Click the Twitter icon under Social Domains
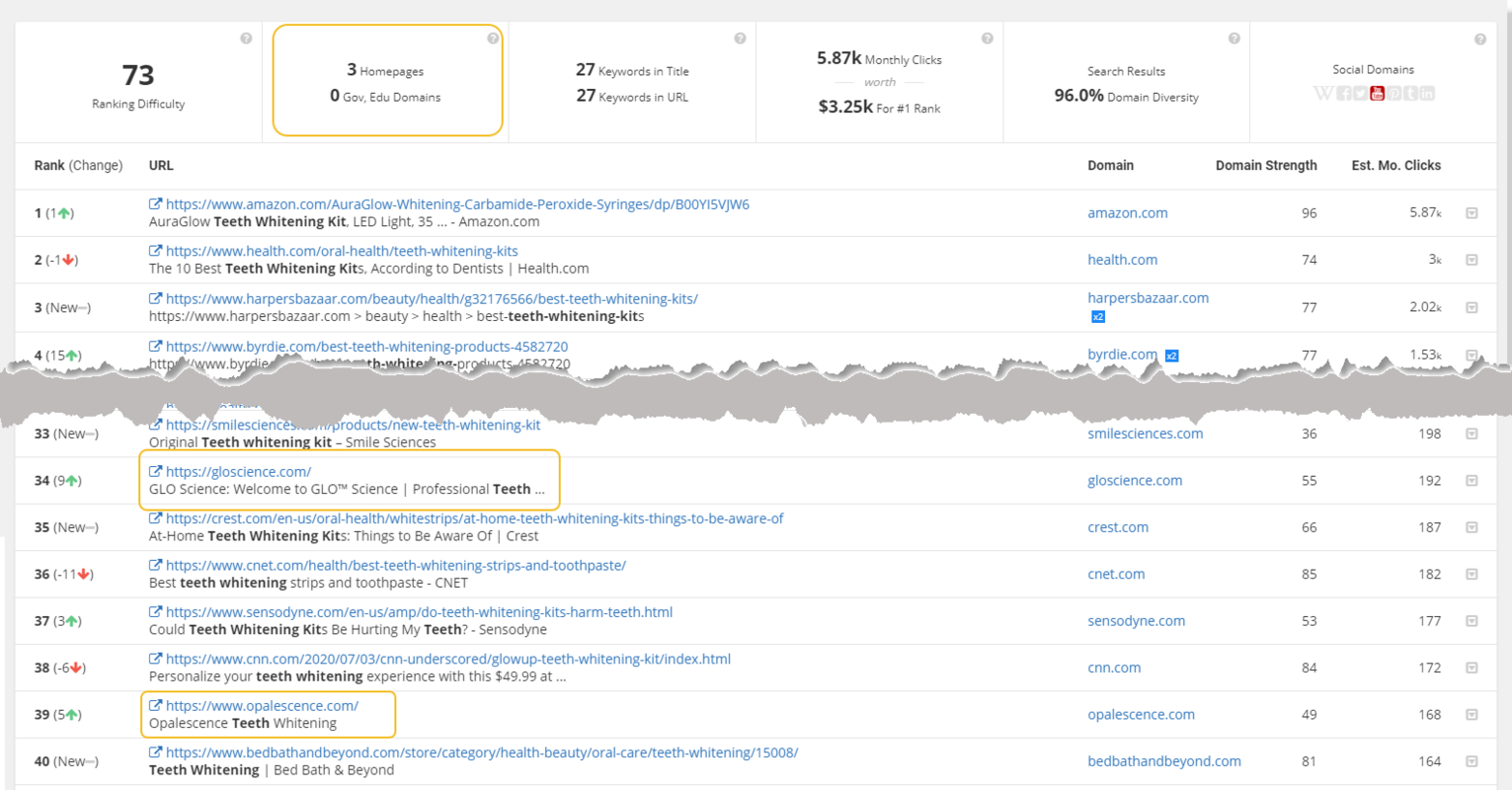Image resolution: width=1512 pixels, height=790 pixels. pyautogui.click(x=1360, y=94)
